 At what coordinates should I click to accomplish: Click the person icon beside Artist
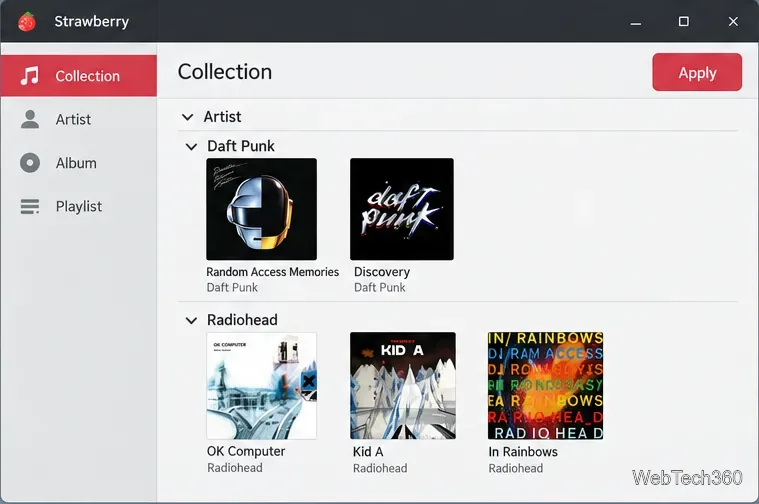[x=30, y=119]
